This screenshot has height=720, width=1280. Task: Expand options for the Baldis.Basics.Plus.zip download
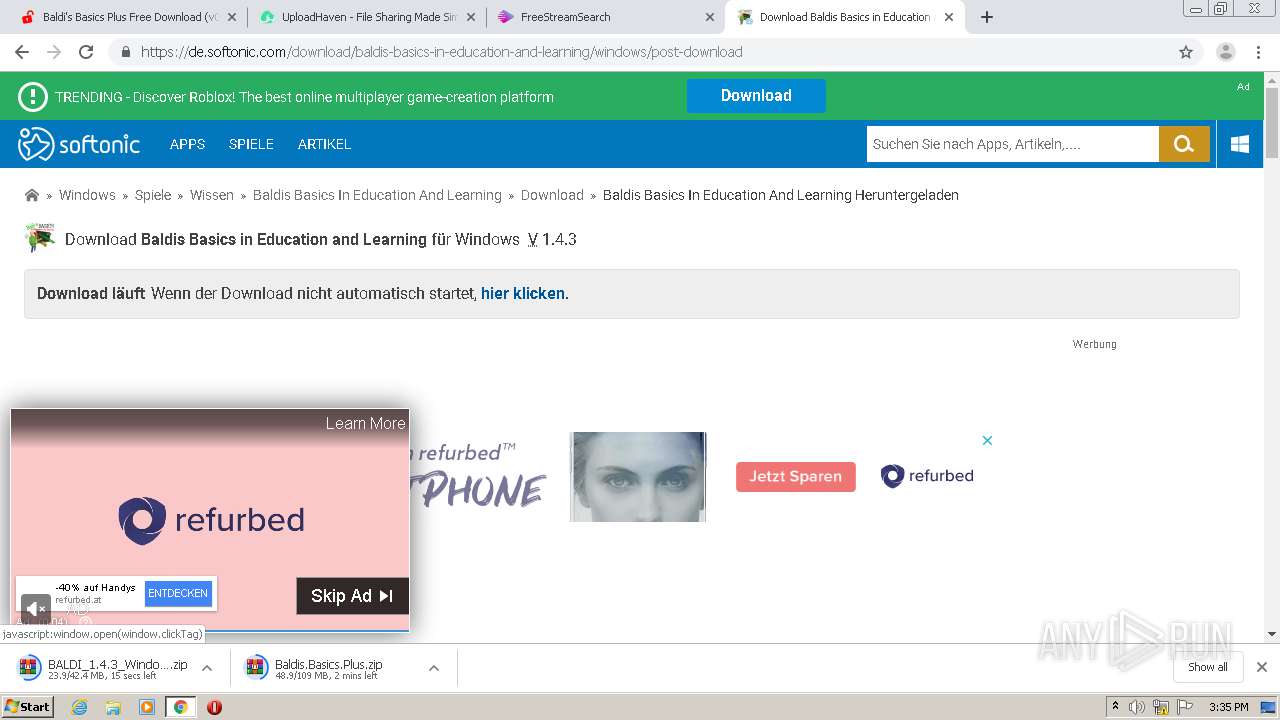click(434, 668)
